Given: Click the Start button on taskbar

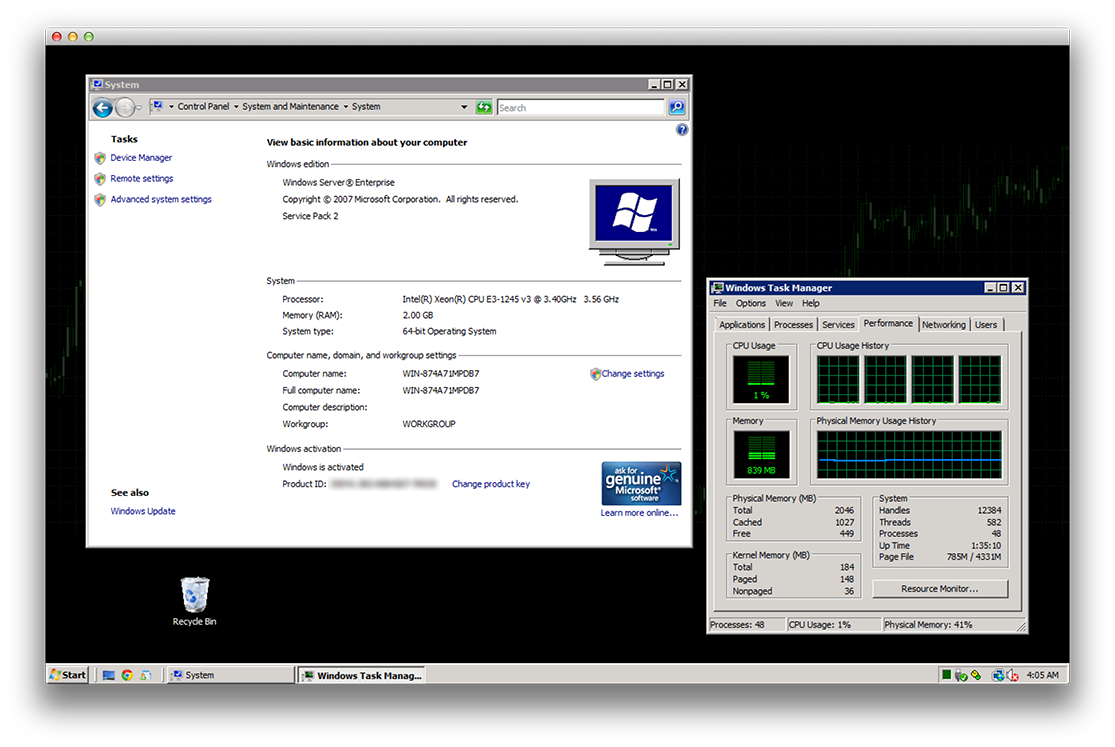Looking at the screenshot, I should click(x=68, y=675).
